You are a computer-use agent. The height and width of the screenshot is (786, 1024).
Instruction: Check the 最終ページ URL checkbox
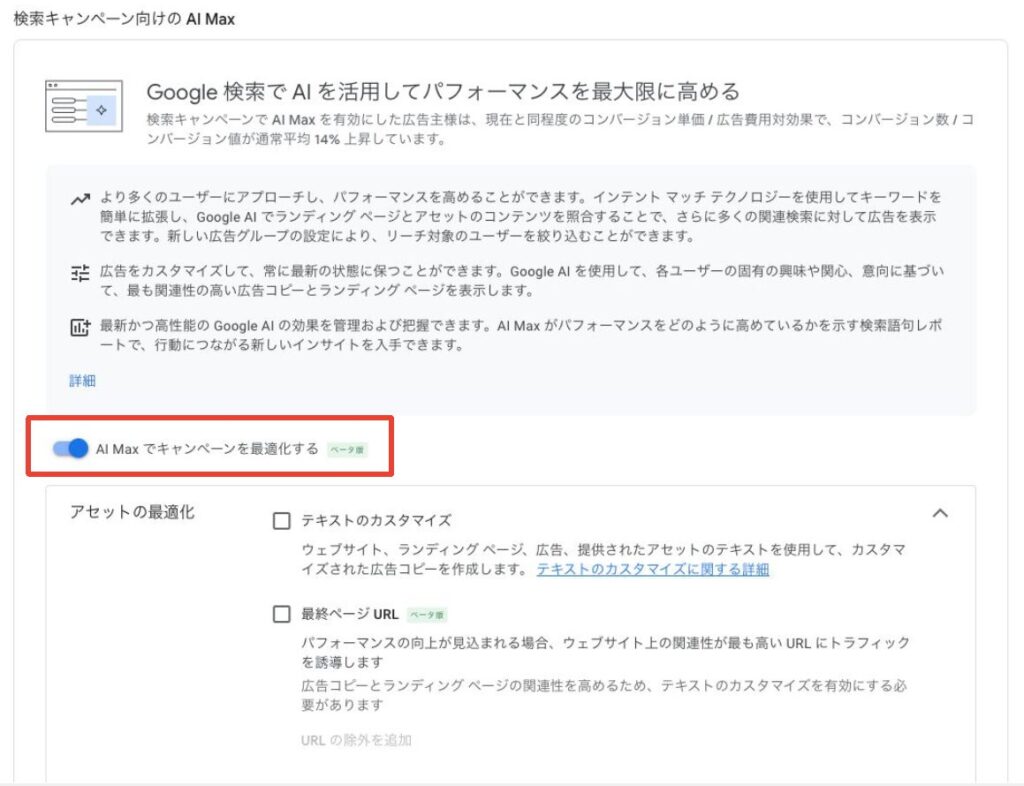[281, 614]
